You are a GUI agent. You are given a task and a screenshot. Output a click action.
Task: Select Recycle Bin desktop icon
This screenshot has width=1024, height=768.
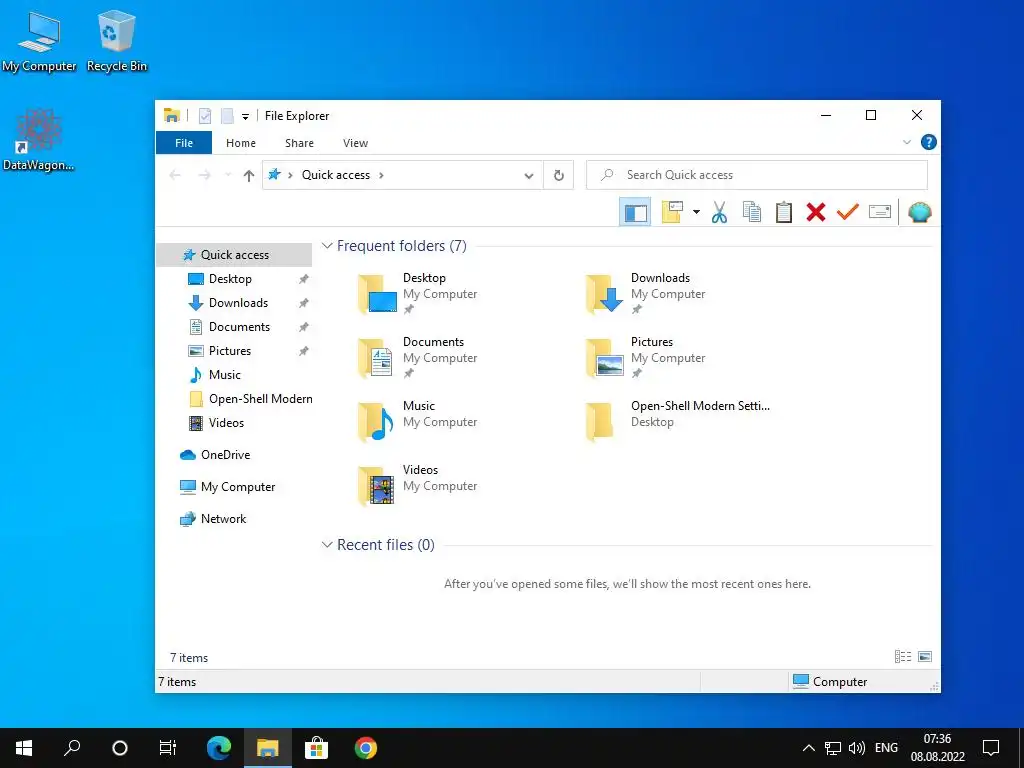pyautogui.click(x=117, y=41)
